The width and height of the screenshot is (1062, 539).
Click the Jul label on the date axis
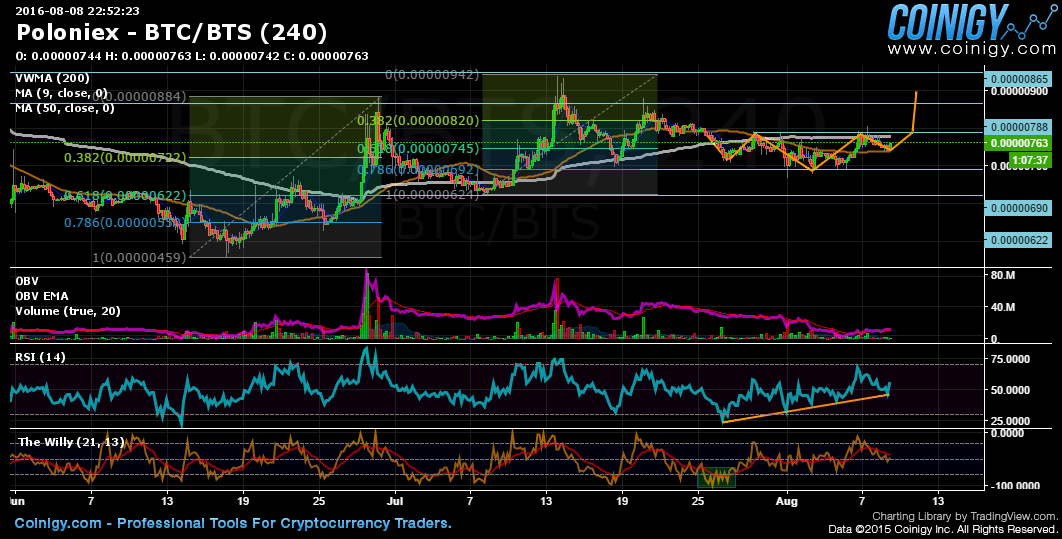396,502
